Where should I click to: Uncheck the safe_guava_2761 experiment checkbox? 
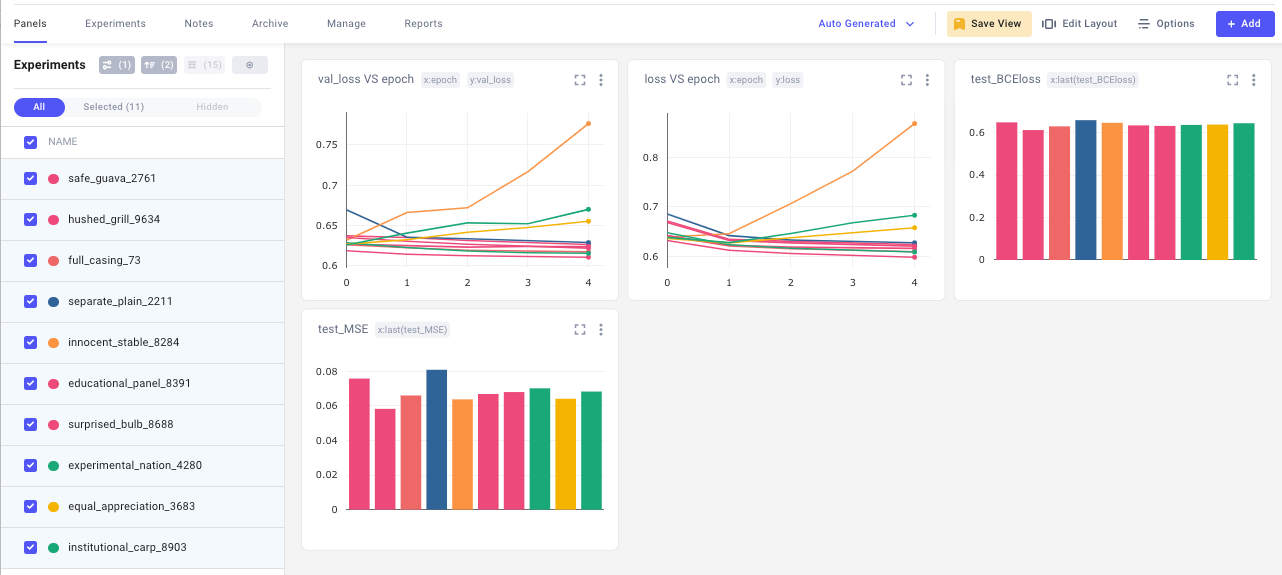click(30, 178)
